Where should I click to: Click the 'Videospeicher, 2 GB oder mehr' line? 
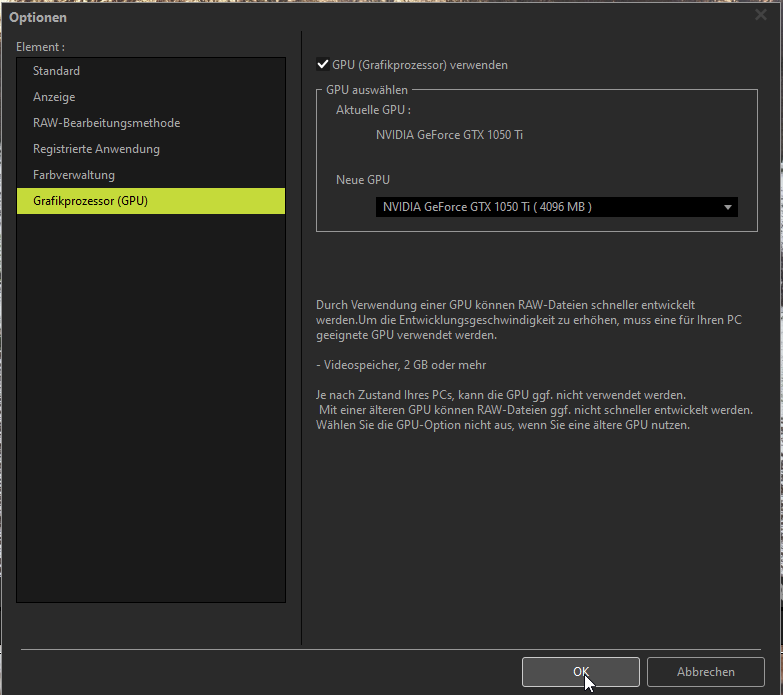pos(401,365)
